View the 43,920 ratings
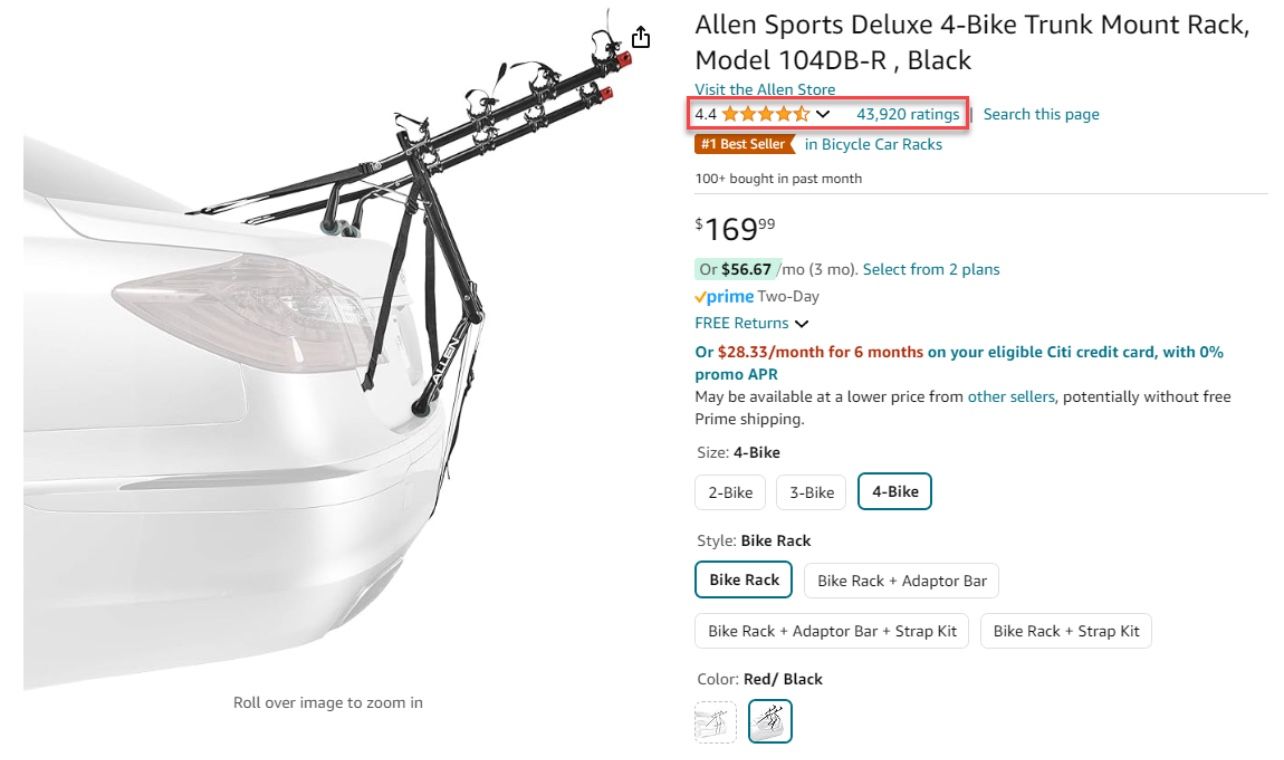 [906, 113]
